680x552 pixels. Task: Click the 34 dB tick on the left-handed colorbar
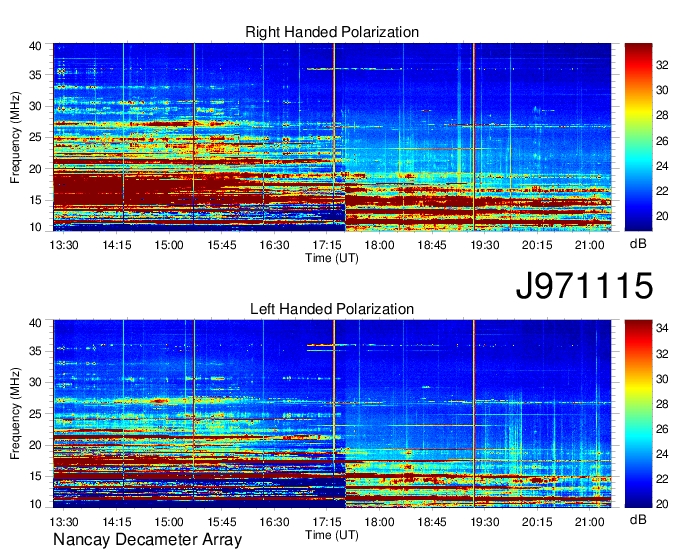pyautogui.click(x=662, y=328)
